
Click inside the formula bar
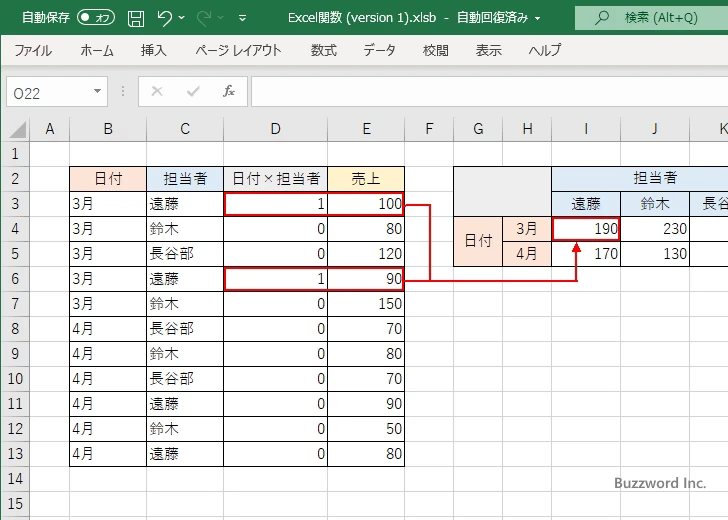[489, 92]
